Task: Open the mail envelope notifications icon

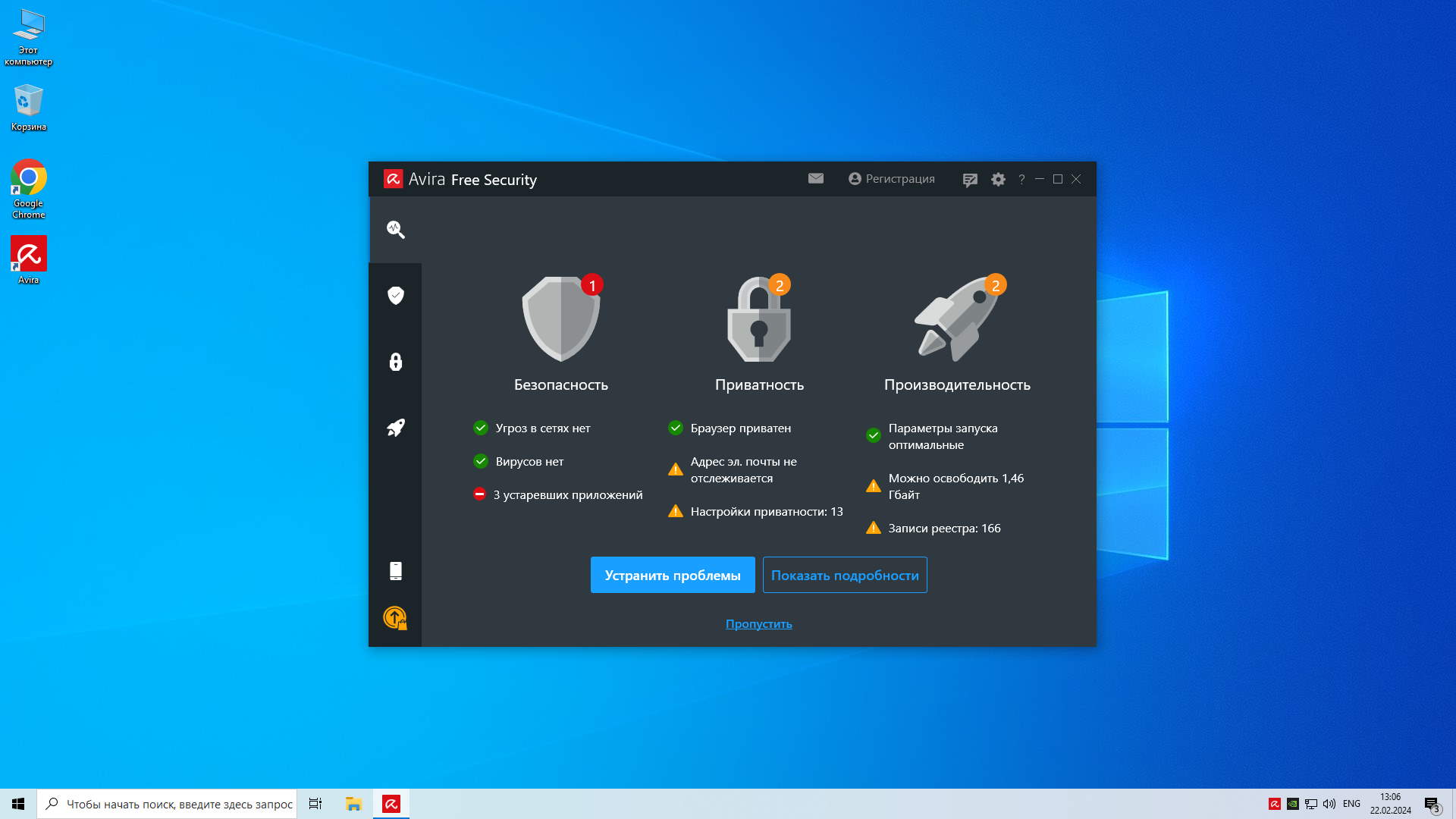Action: pyautogui.click(x=815, y=179)
